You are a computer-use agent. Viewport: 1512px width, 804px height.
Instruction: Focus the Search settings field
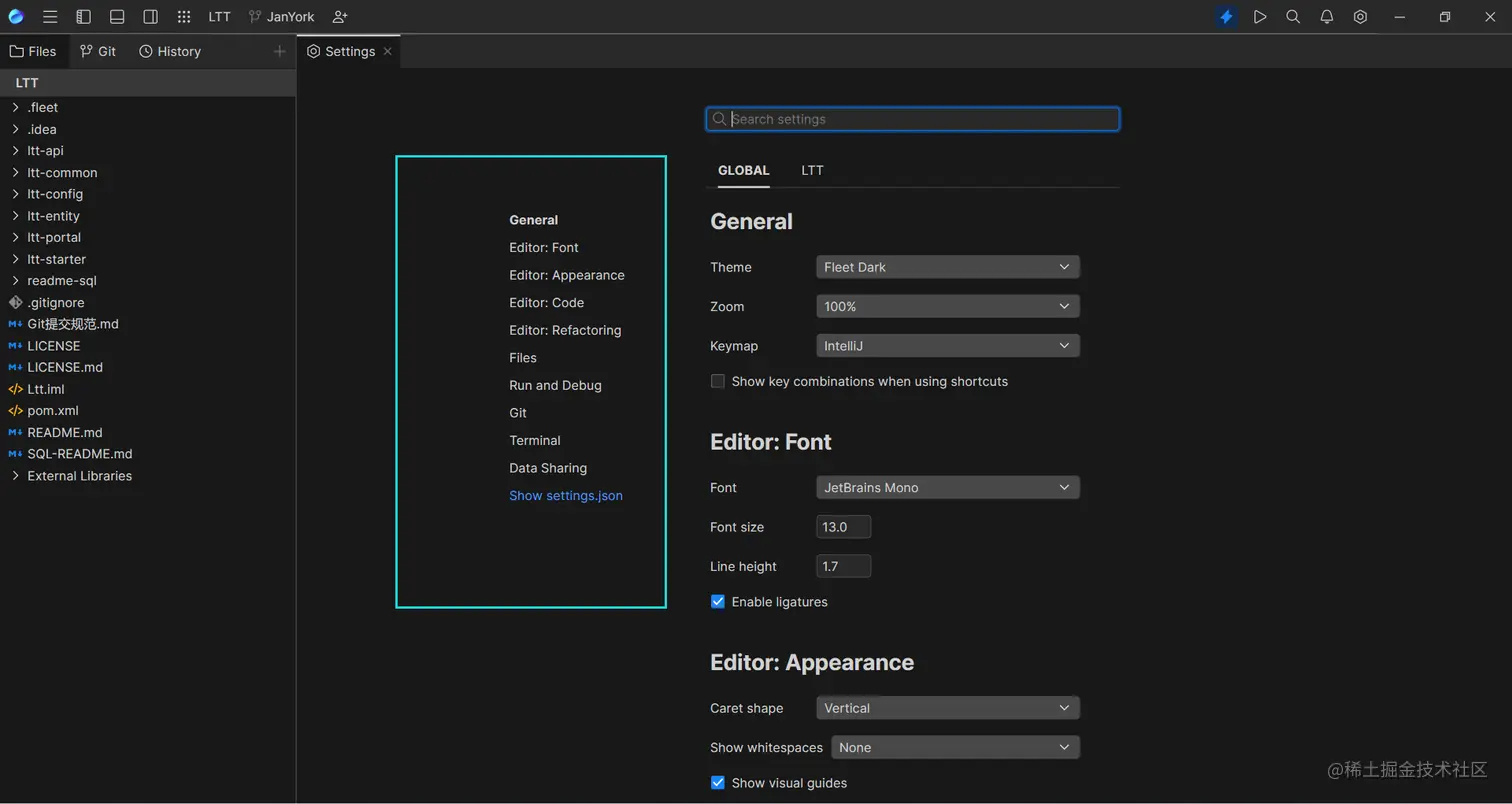(913, 119)
